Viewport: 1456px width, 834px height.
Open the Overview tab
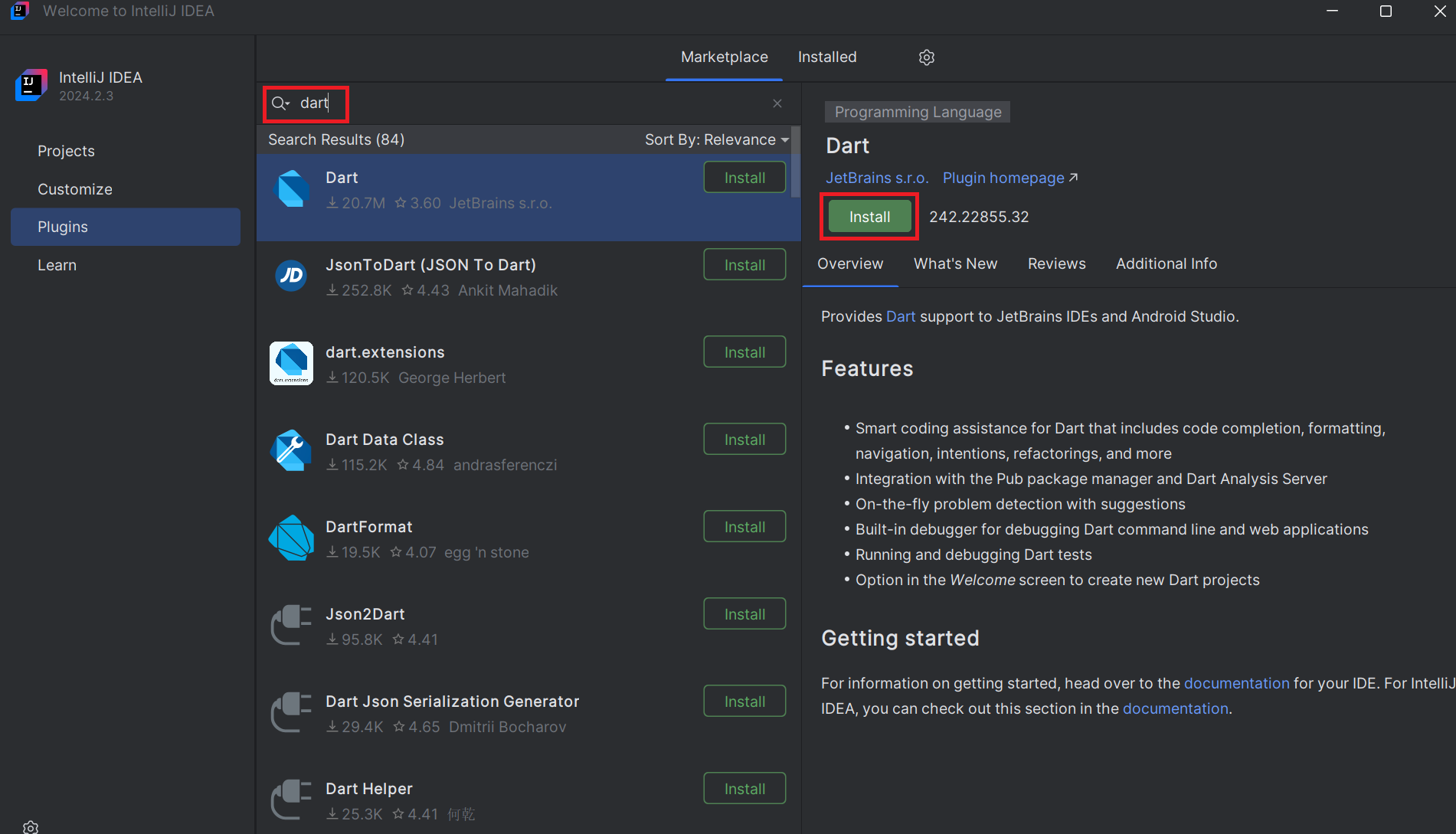tap(850, 264)
